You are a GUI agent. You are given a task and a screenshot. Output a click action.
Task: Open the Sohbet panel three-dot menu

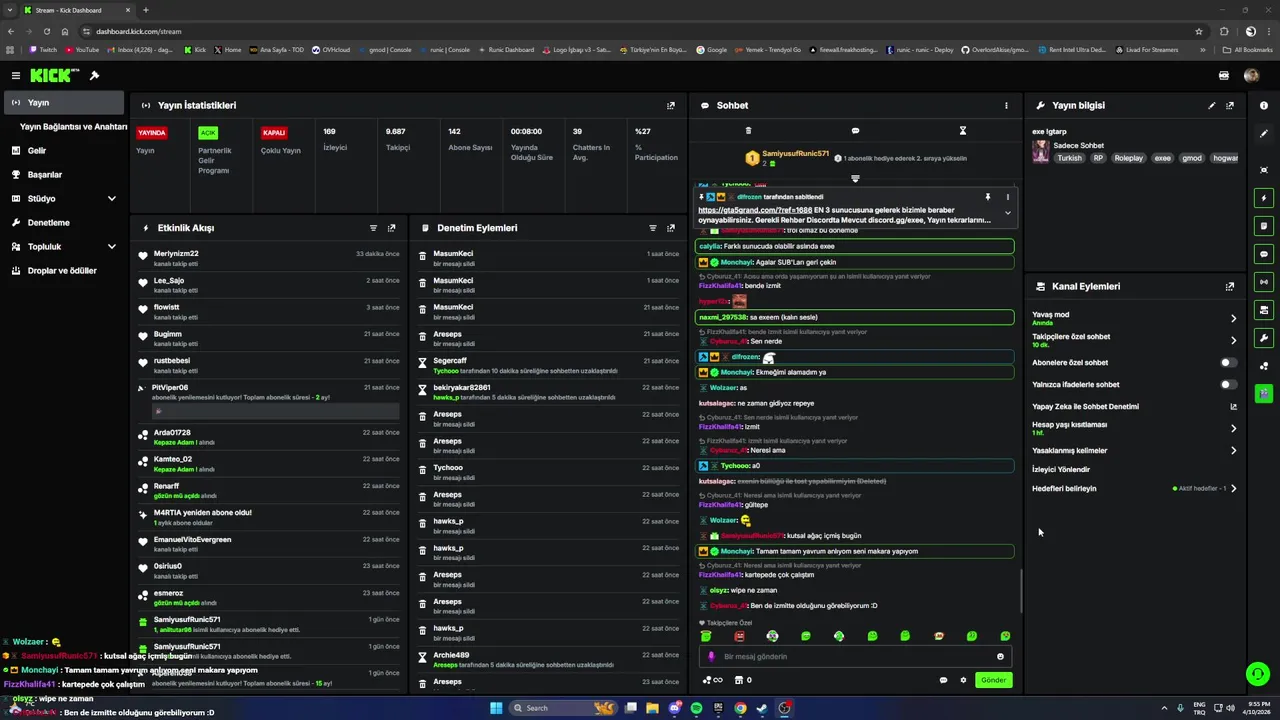point(1007,105)
